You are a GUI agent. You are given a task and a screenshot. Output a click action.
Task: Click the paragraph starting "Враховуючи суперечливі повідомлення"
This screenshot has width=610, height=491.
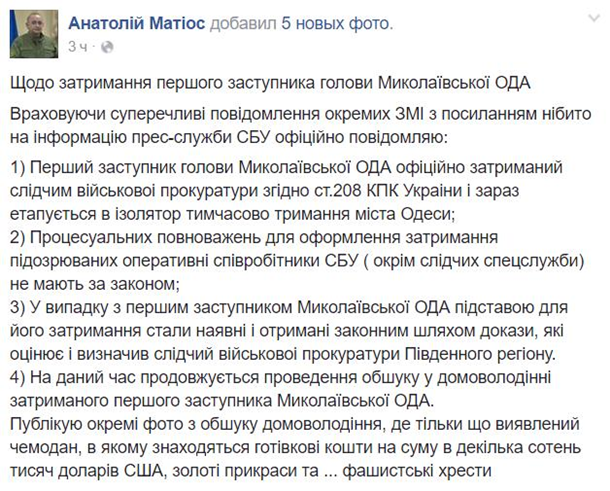300,126
